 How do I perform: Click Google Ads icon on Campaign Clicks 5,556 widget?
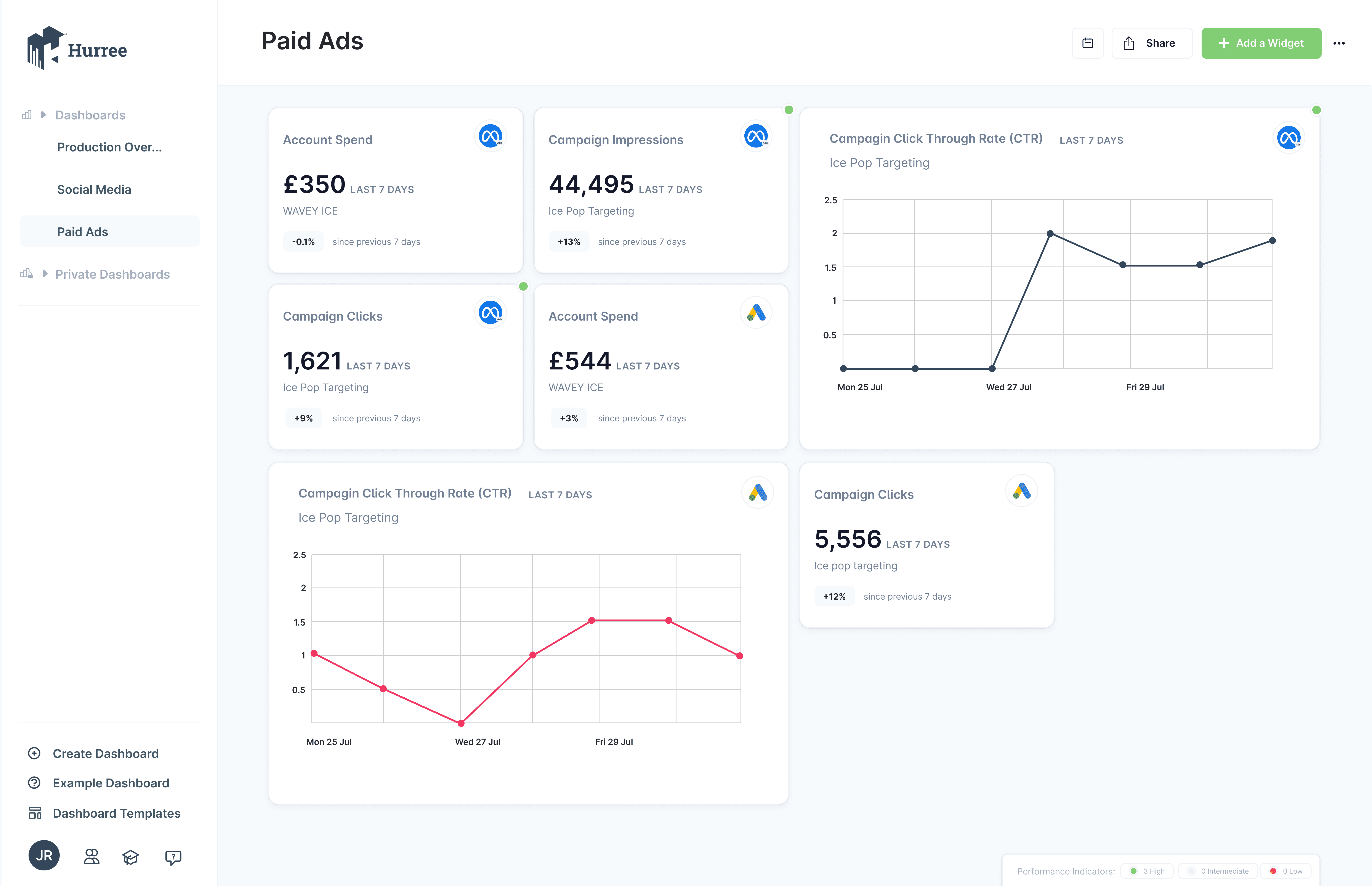(1022, 491)
